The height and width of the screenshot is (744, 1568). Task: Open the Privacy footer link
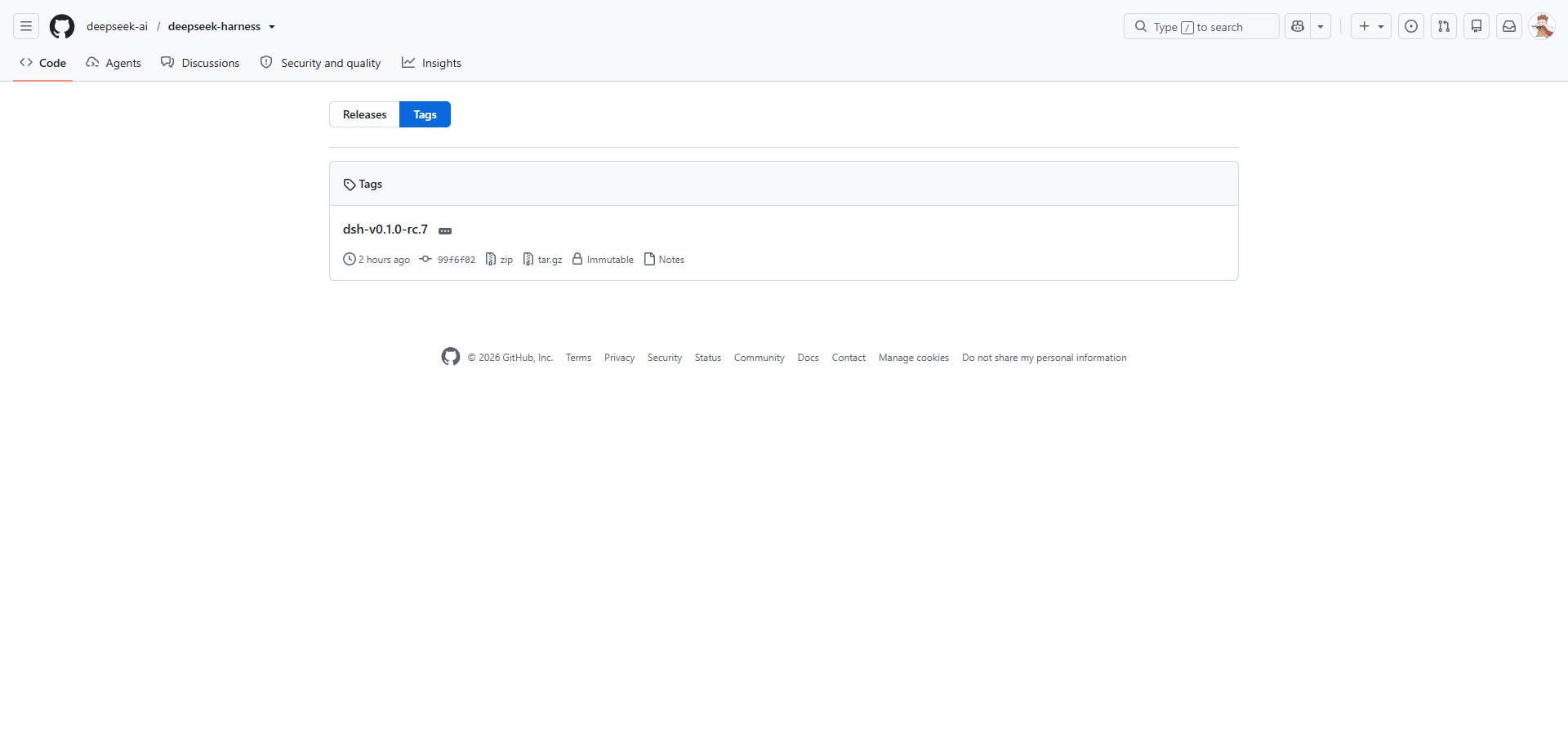click(x=619, y=358)
